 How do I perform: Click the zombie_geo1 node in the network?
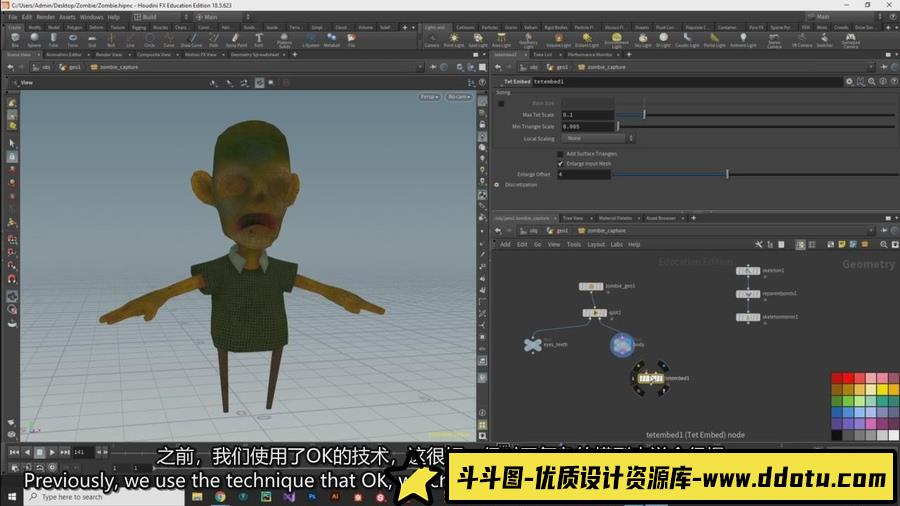[x=591, y=286]
